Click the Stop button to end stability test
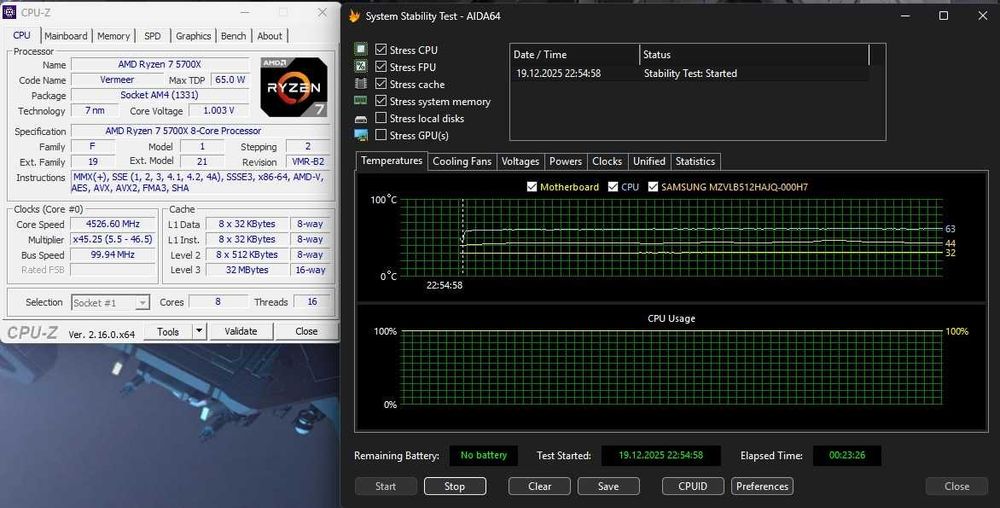 point(455,486)
